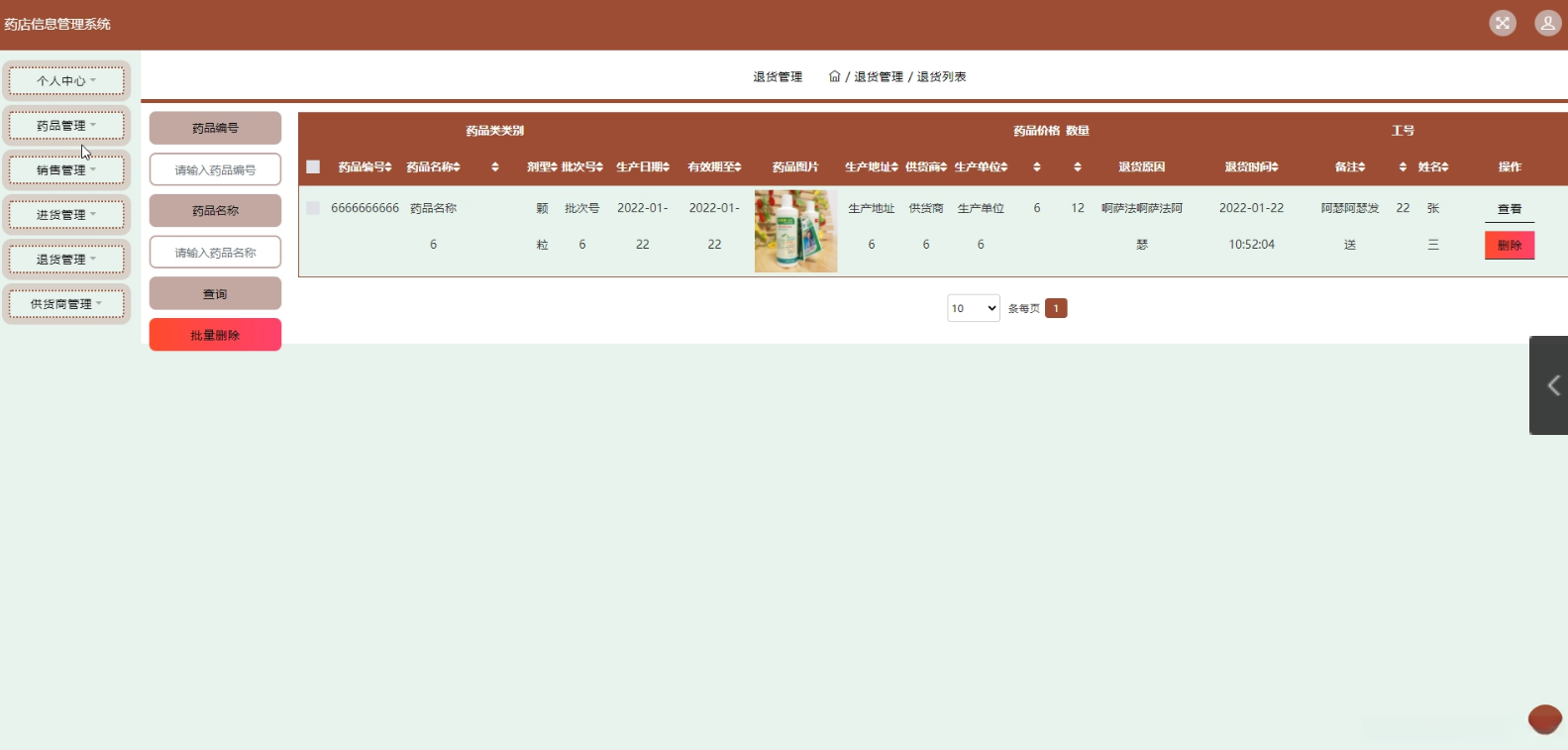Sort by 工号 column sort arrows
The width and height of the screenshot is (1568, 750).
[x=1403, y=167]
